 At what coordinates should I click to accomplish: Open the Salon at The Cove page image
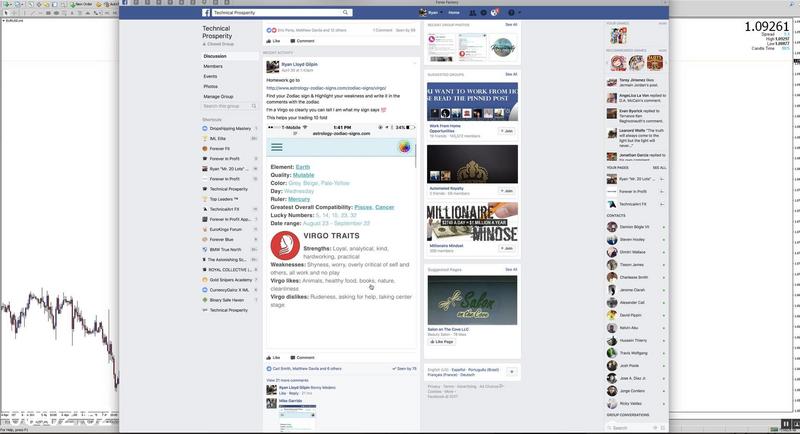tap(472, 300)
